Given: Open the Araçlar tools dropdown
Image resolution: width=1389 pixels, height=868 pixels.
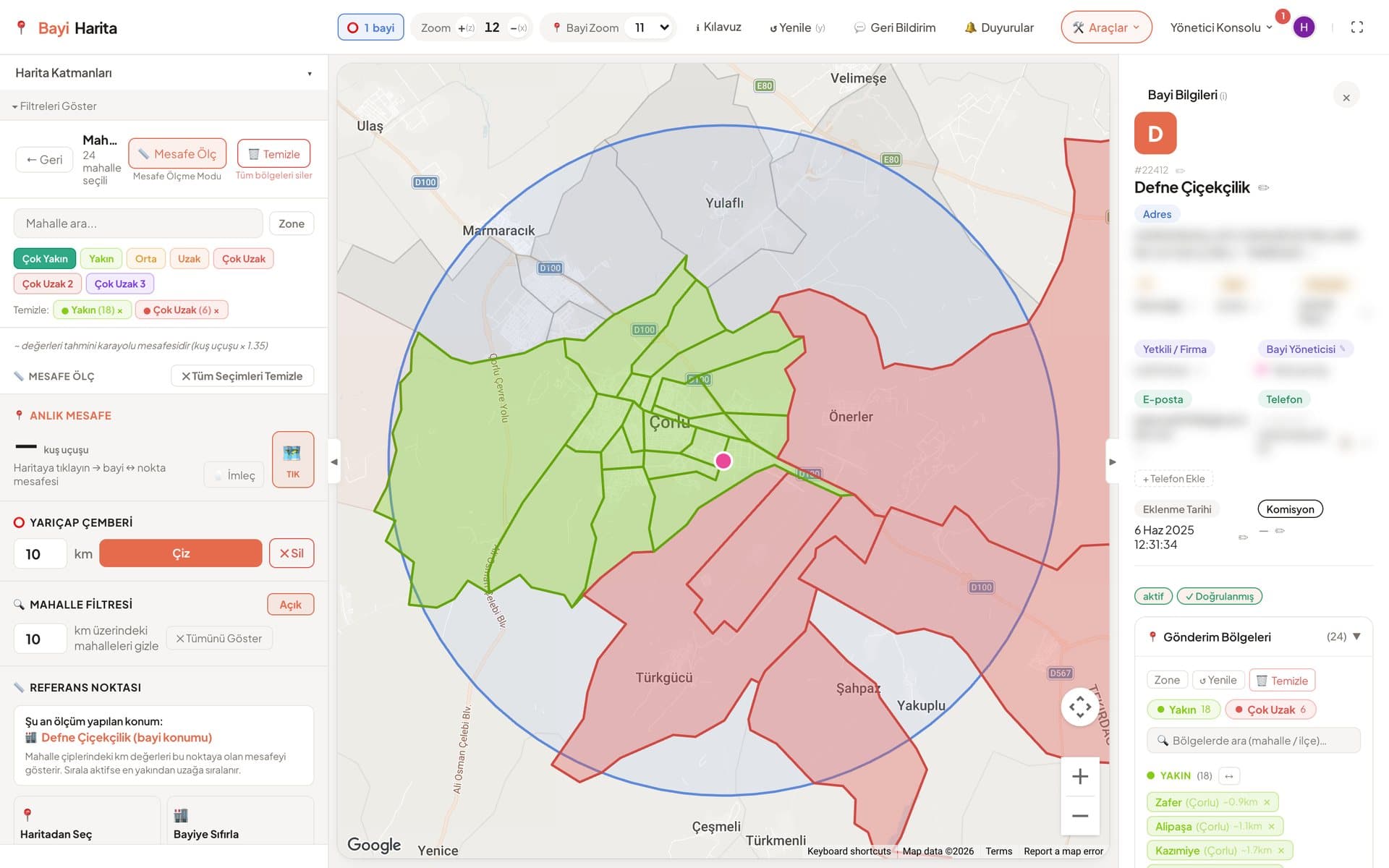Looking at the screenshot, I should (1106, 27).
